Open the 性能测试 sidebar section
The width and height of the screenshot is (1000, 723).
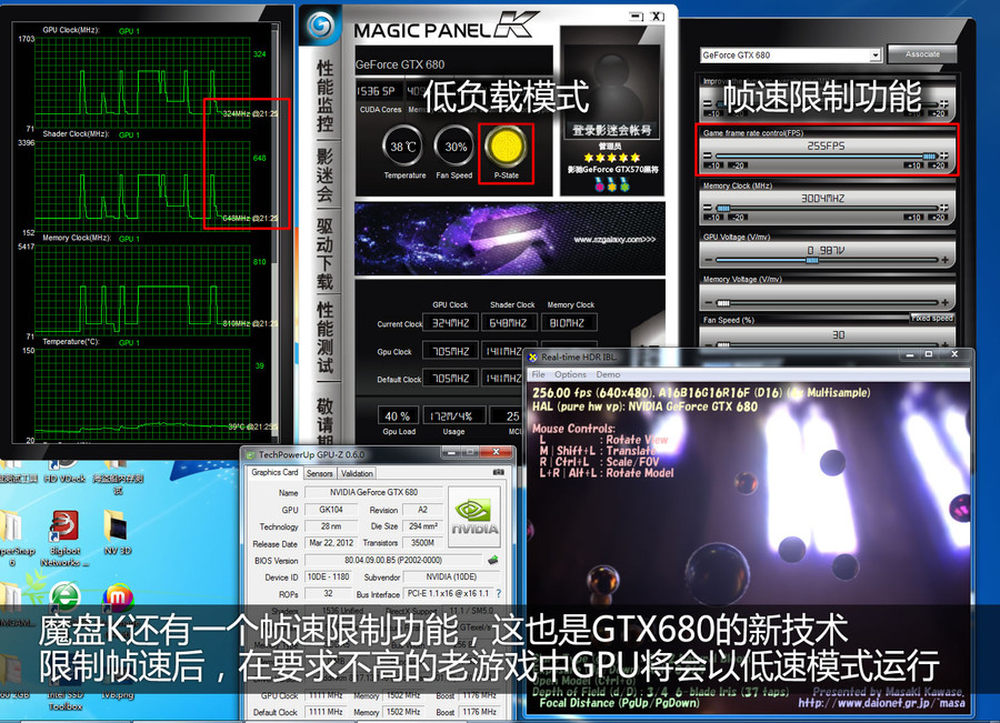(x=325, y=337)
